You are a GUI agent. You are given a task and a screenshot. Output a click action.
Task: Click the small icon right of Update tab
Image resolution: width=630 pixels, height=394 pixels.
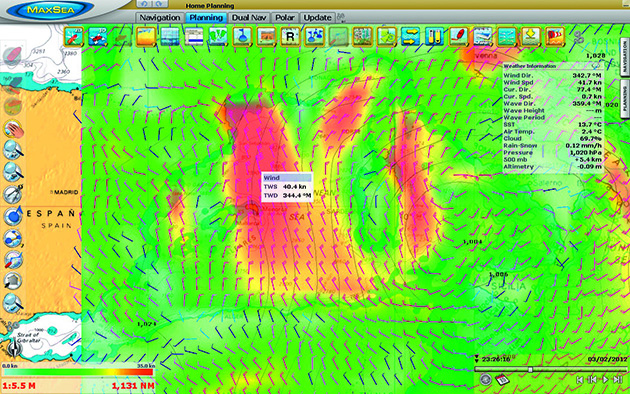pyautogui.click(x=341, y=17)
